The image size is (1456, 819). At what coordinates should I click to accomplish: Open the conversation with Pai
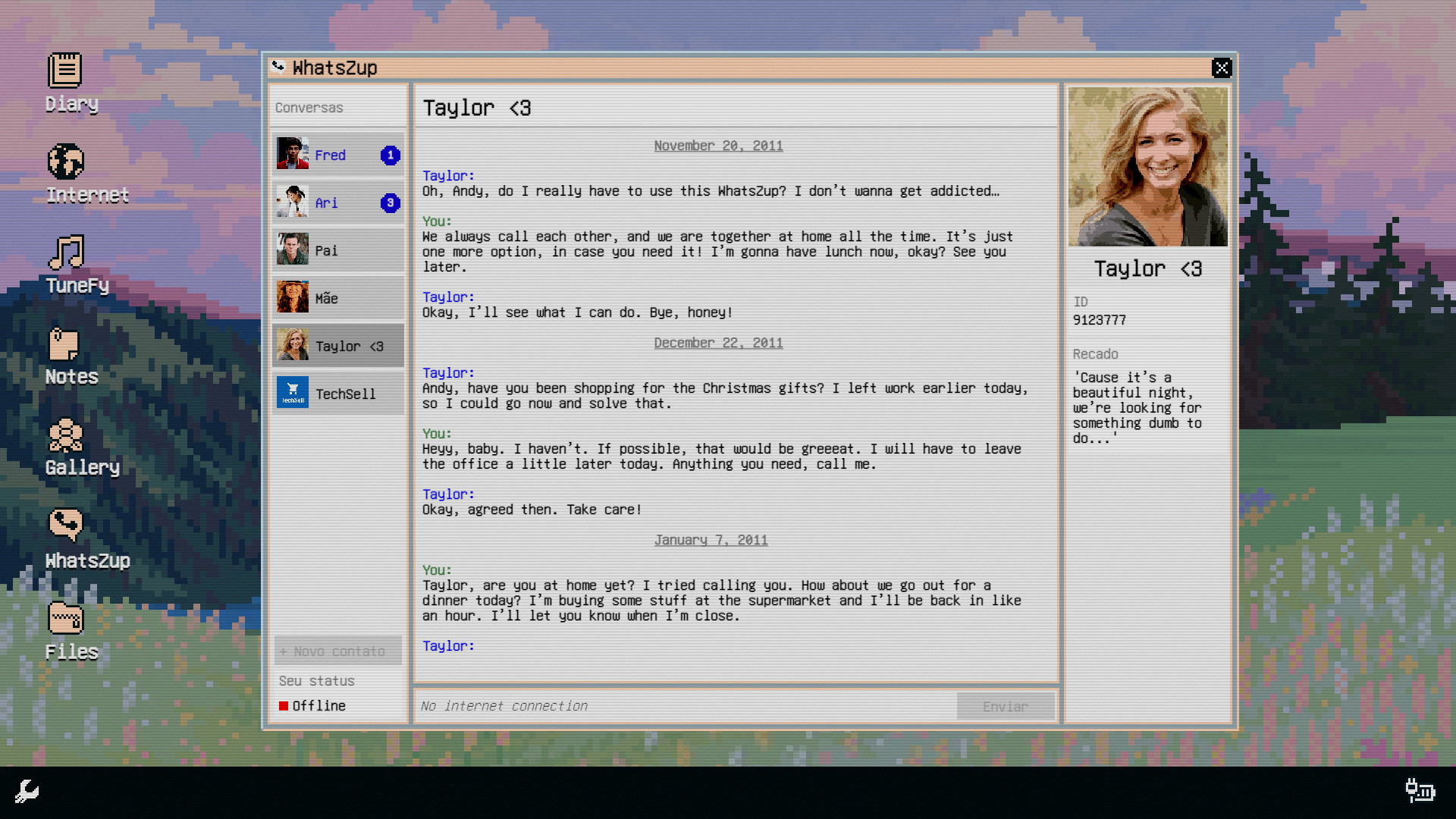[337, 250]
